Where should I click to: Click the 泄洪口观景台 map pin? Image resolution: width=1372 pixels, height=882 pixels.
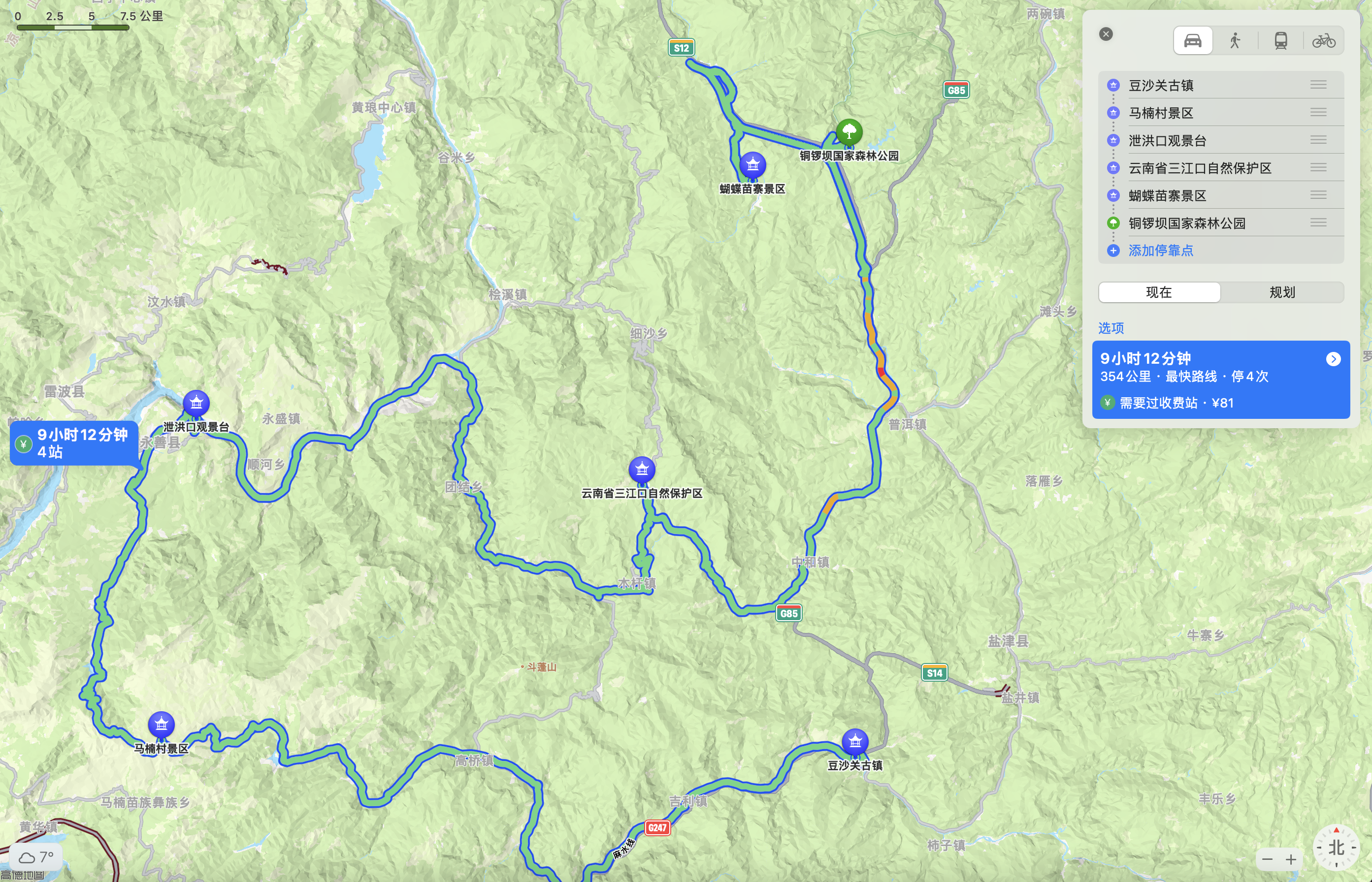tap(196, 404)
